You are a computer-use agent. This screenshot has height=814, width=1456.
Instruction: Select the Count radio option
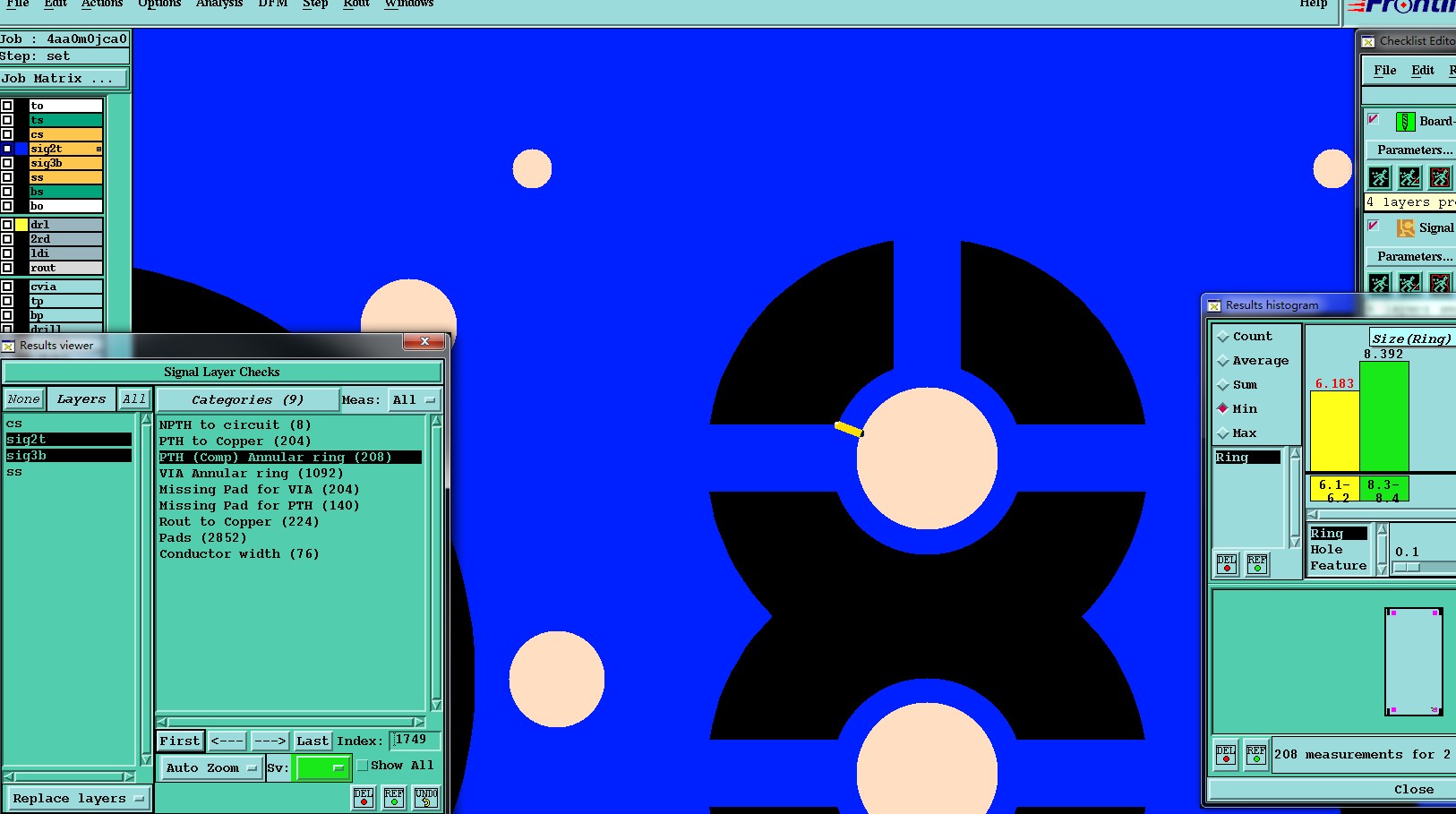1223,337
